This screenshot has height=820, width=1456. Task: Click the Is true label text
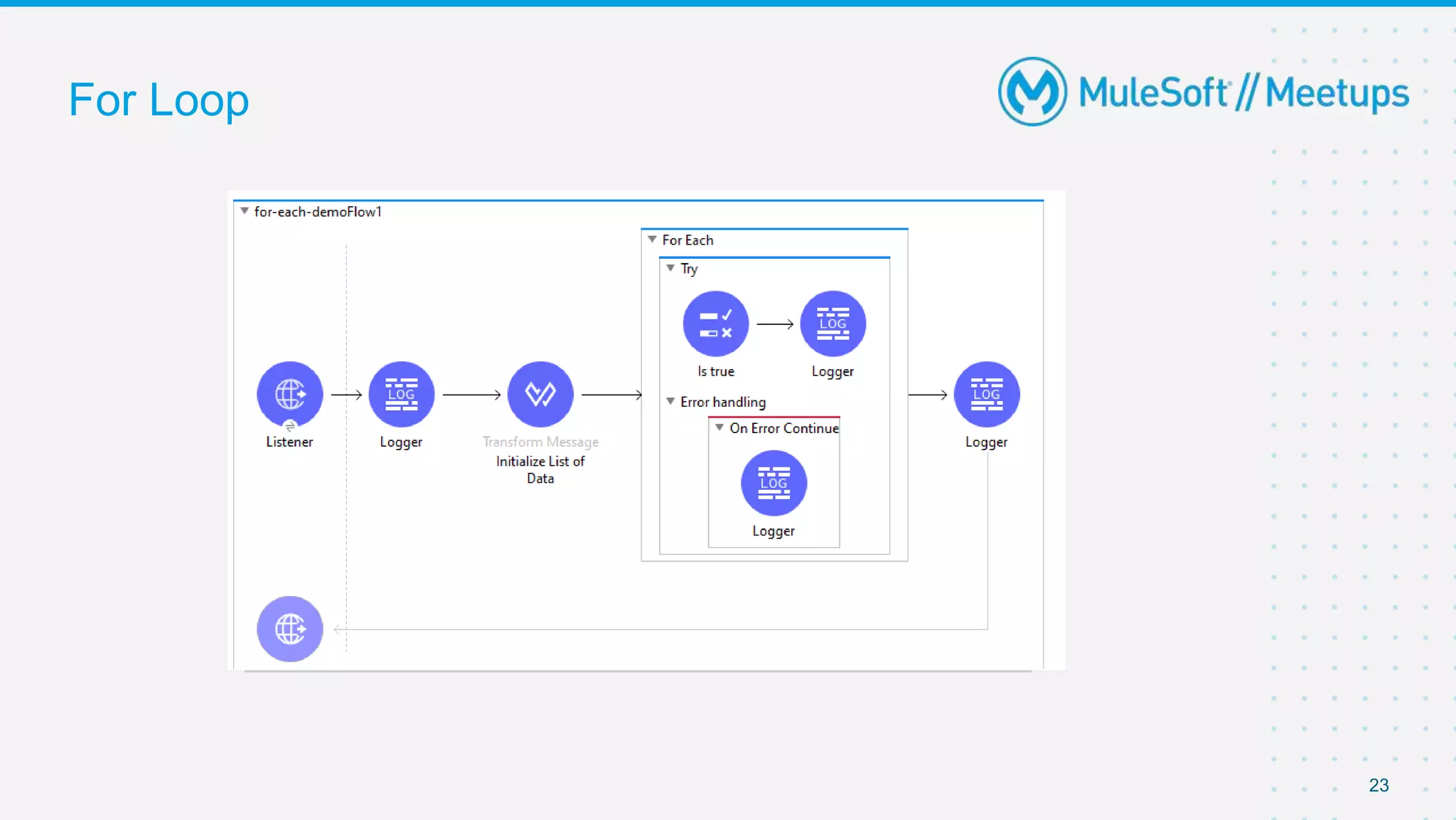pos(715,371)
